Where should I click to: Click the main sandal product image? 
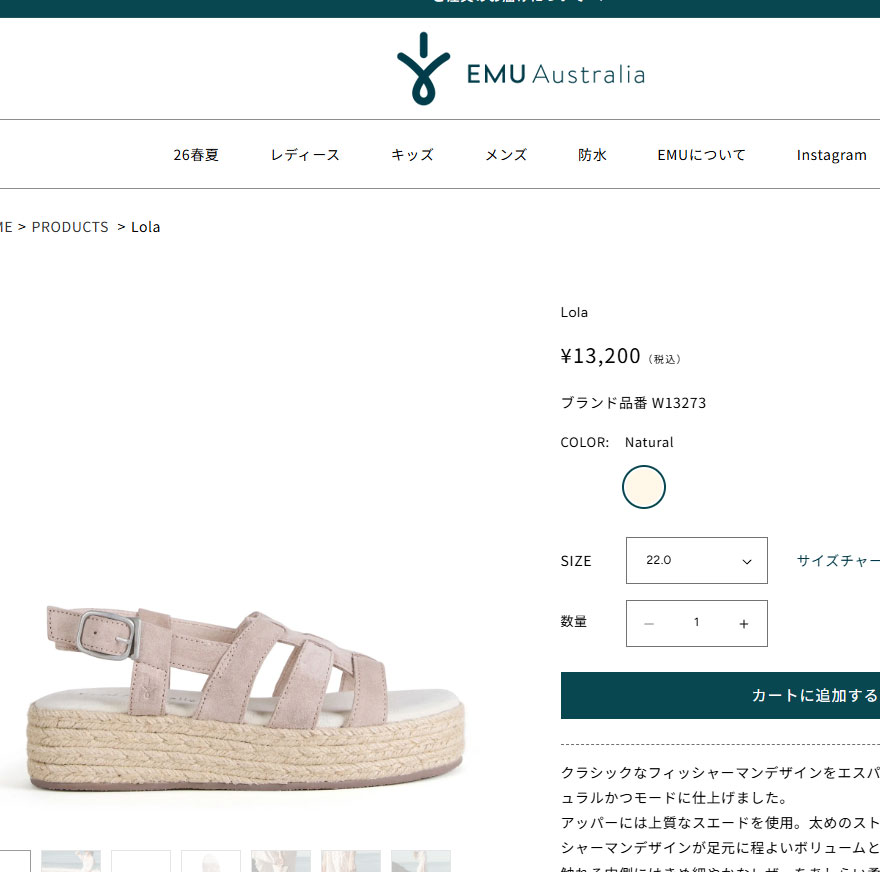click(245, 697)
